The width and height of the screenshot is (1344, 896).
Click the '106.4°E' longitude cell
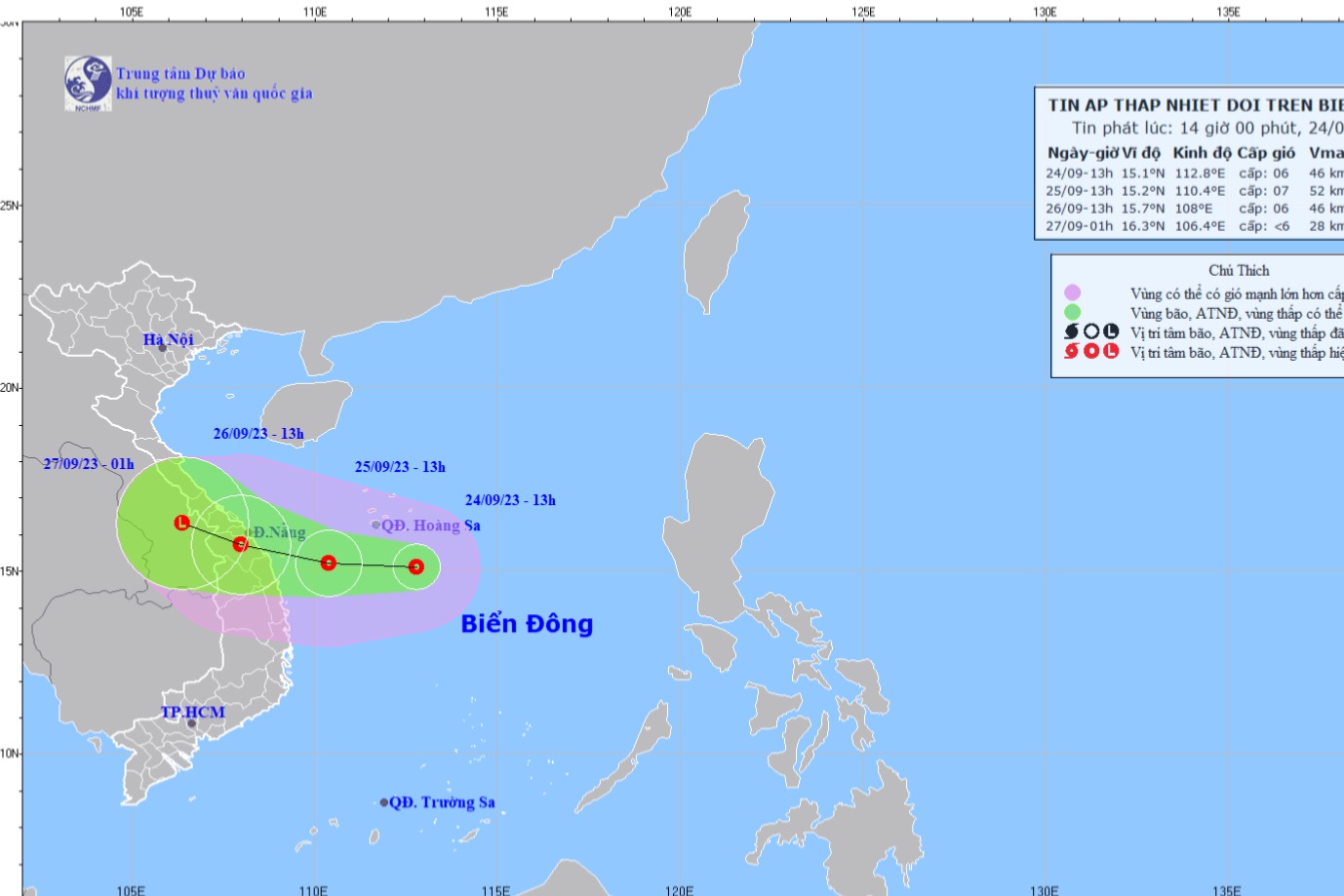tap(1200, 226)
